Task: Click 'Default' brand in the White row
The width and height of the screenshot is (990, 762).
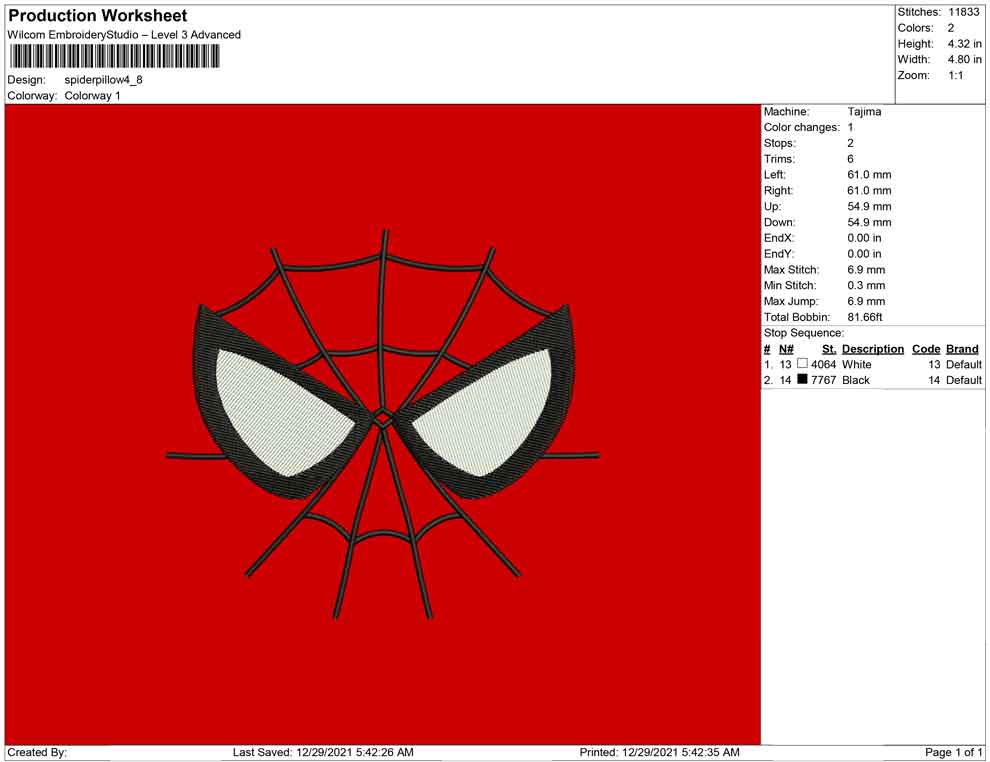Action: [963, 364]
